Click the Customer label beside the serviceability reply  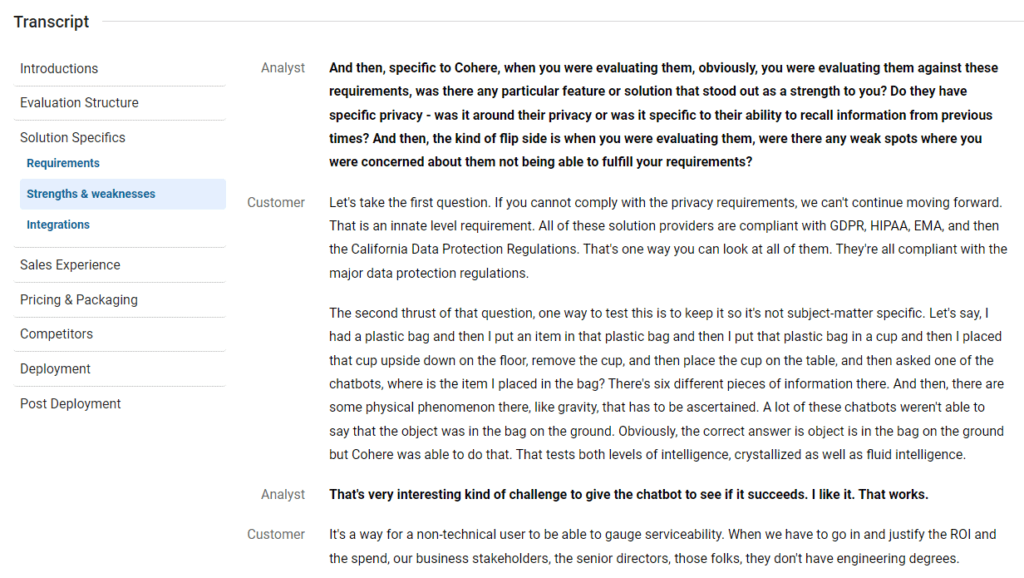pyautogui.click(x=276, y=535)
